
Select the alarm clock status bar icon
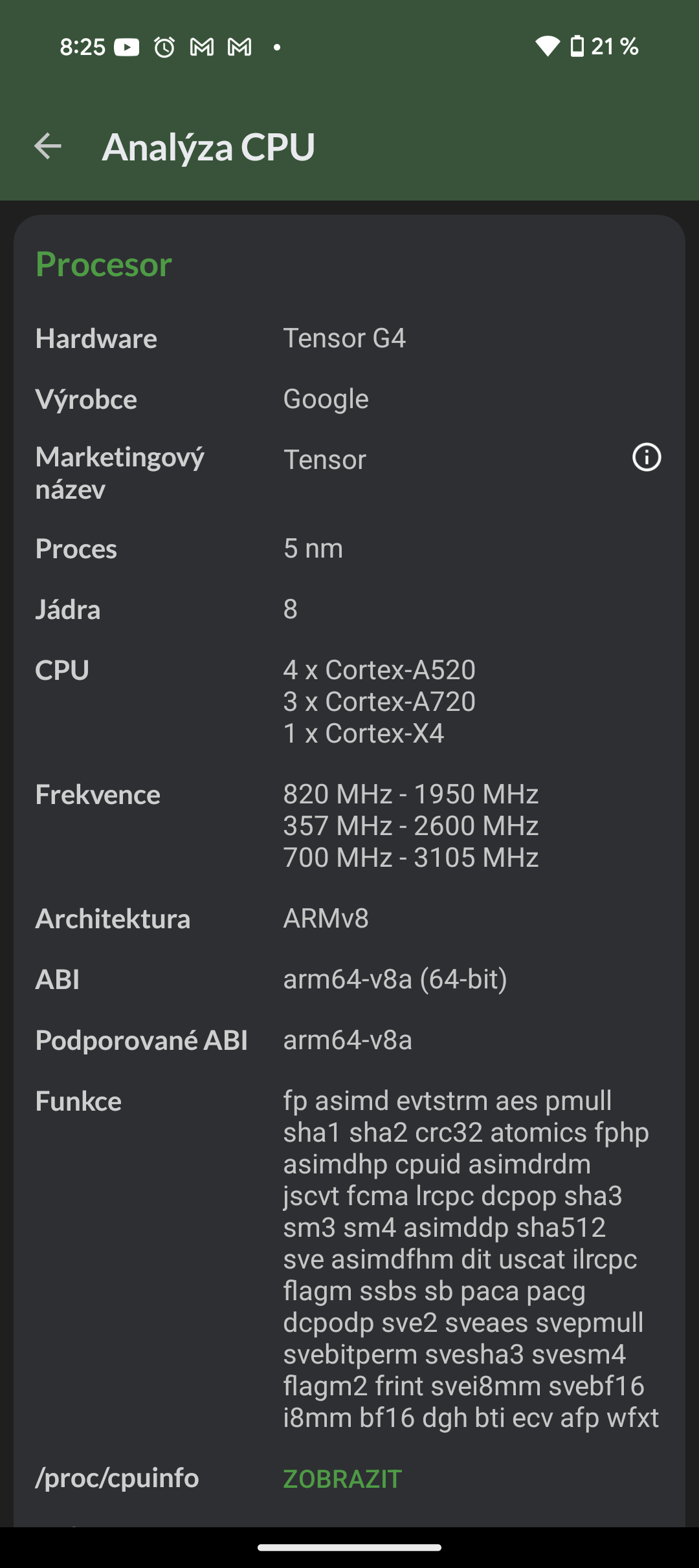(164, 46)
